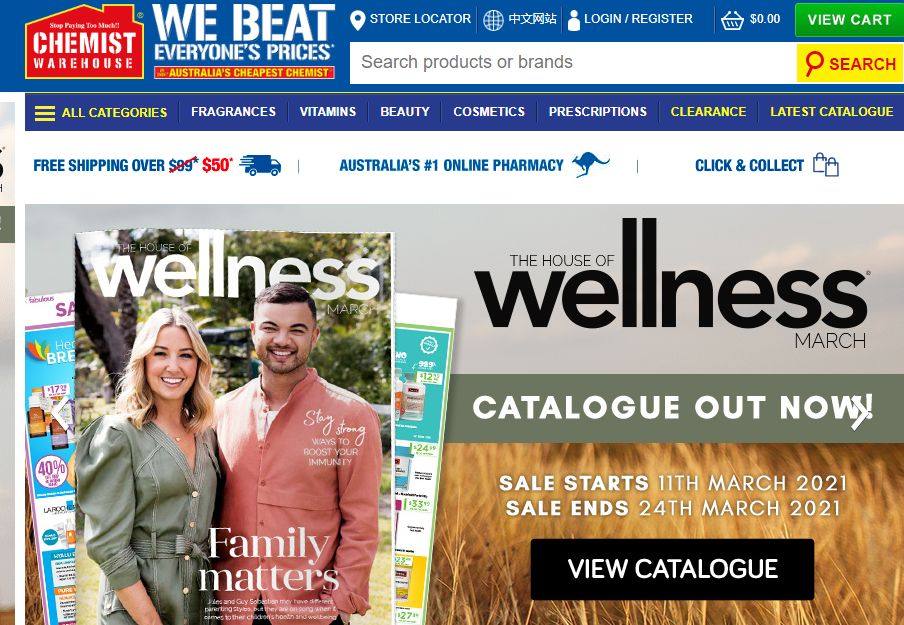904x625 pixels.
Task: Open the Clearance section
Action: click(x=708, y=112)
